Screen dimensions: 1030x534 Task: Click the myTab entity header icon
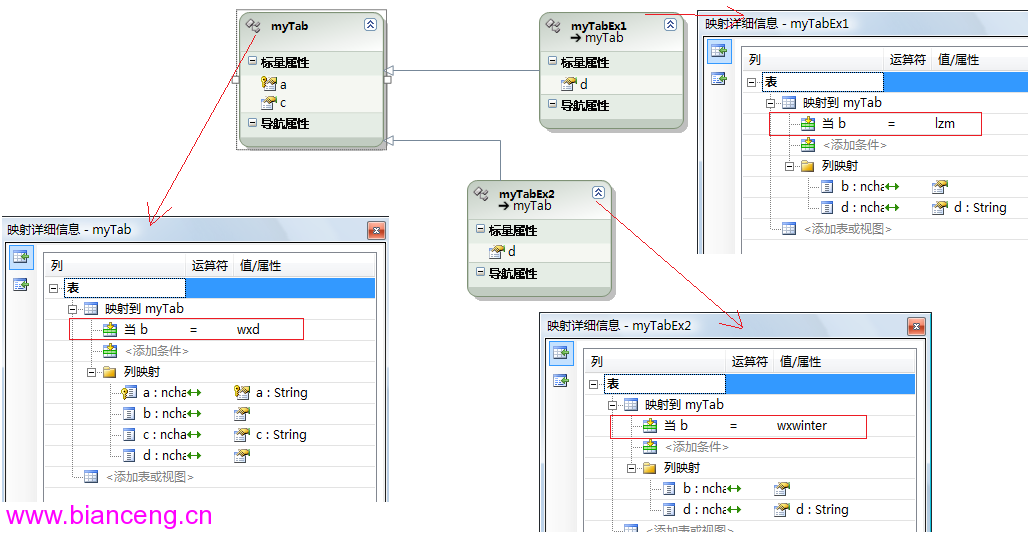click(253, 26)
